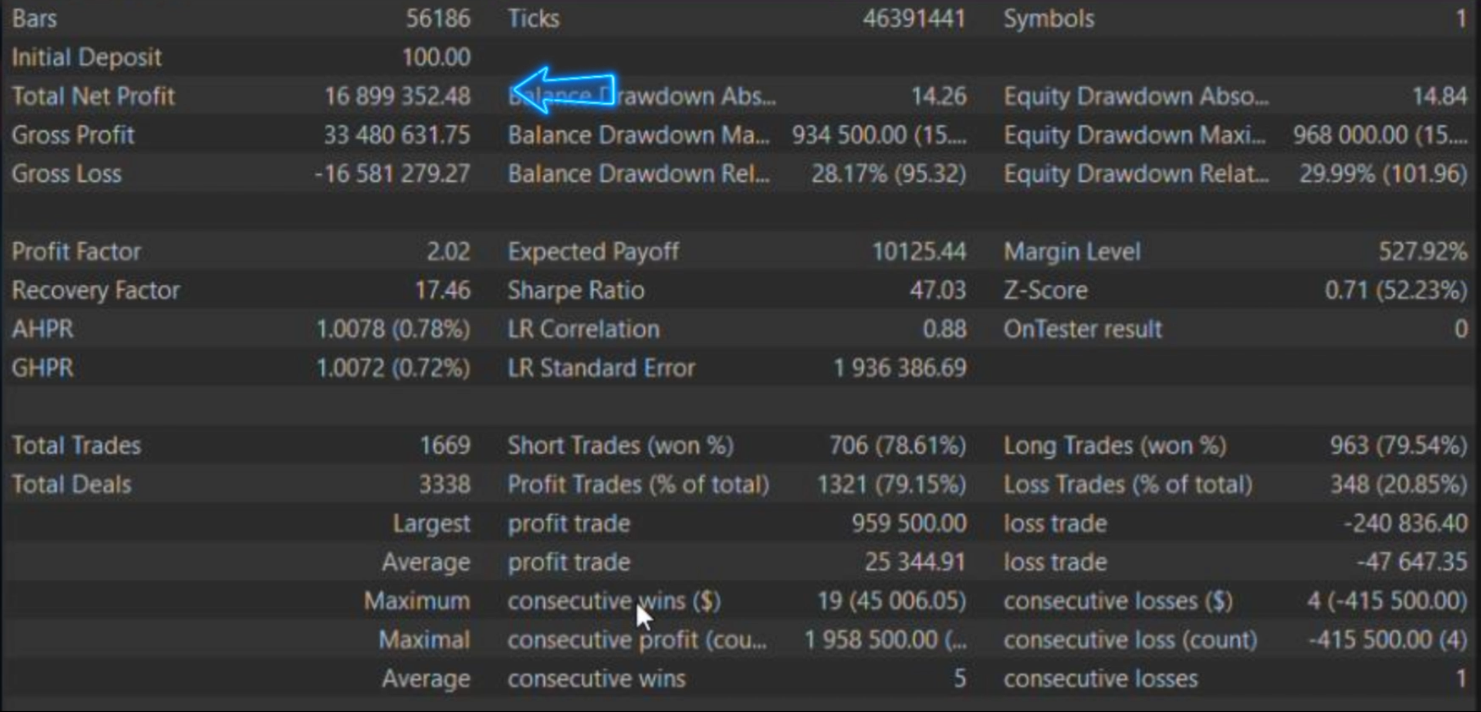Click the Total Trades value 1669
Image resolution: width=1481 pixels, height=712 pixels.
pyautogui.click(x=445, y=445)
